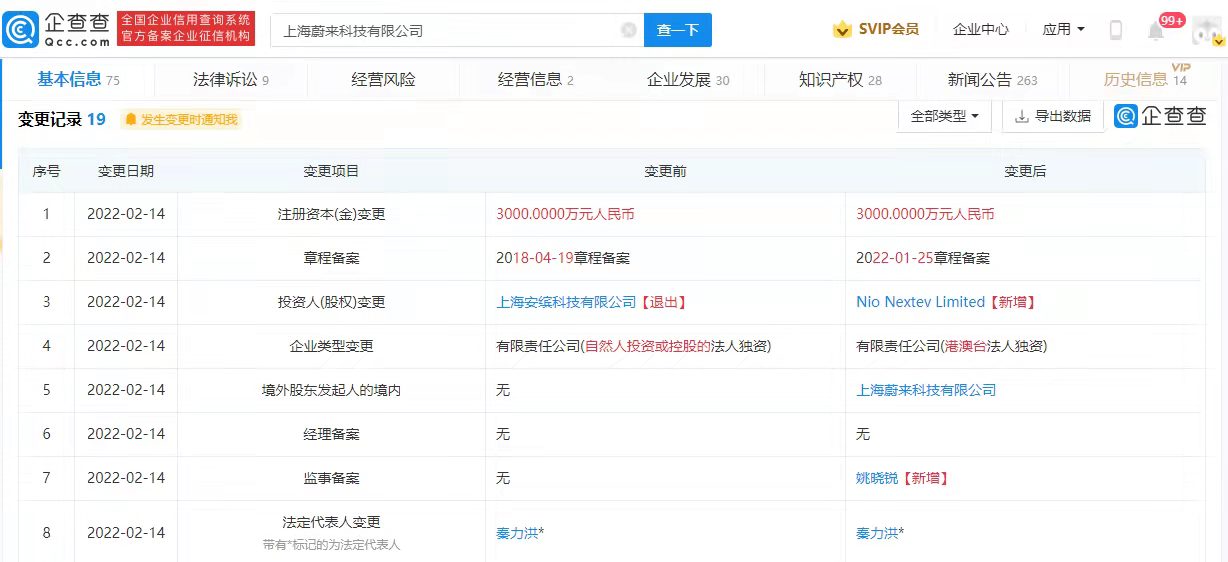This screenshot has width=1228, height=562.
Task: Click the Qcc.com logo icon
Action: tap(20, 30)
